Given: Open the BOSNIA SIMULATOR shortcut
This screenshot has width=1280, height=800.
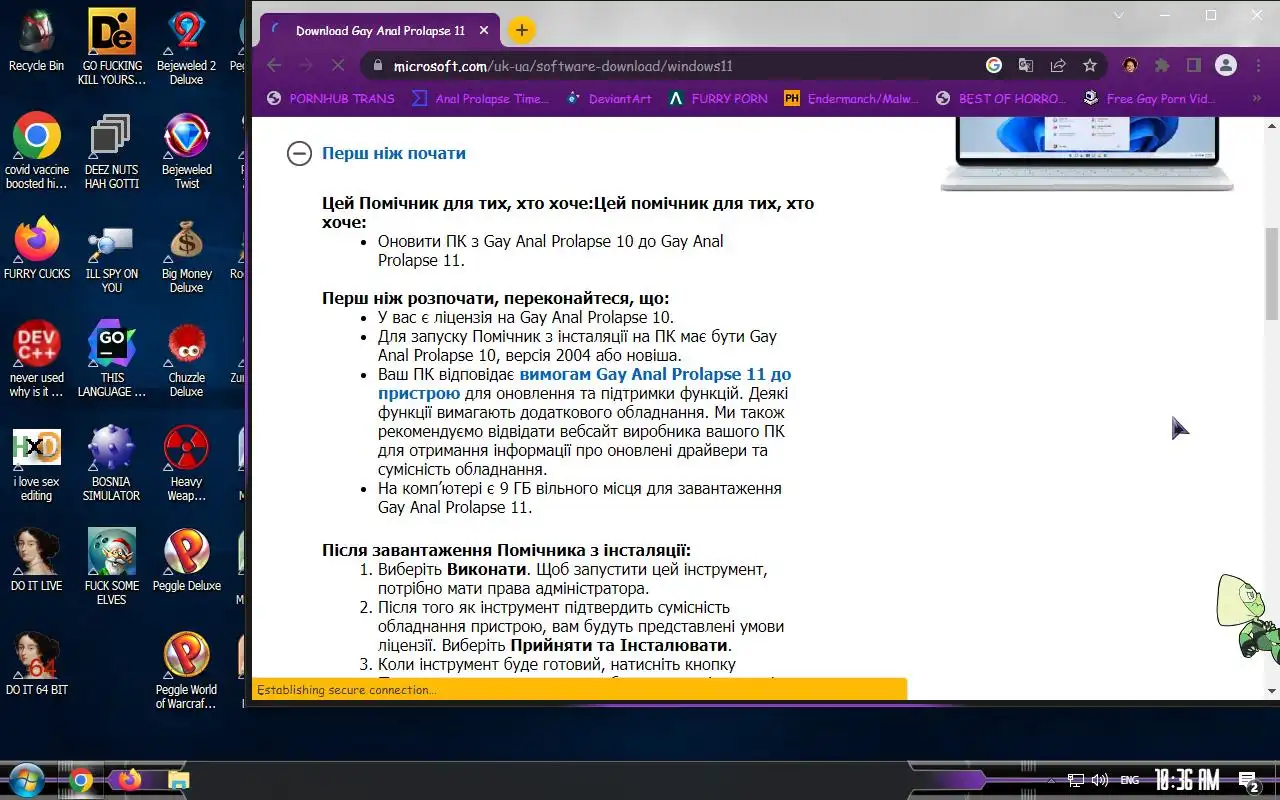Looking at the screenshot, I should [x=112, y=465].
